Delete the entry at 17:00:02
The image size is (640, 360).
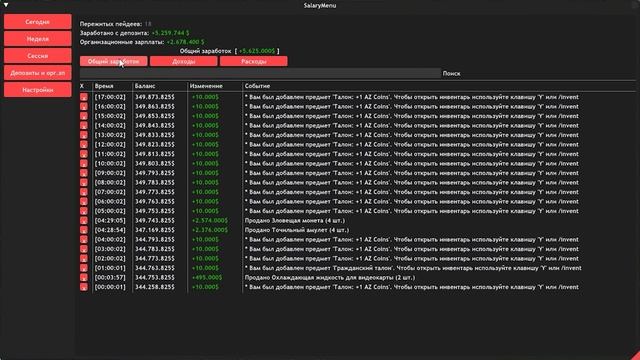coord(84,97)
